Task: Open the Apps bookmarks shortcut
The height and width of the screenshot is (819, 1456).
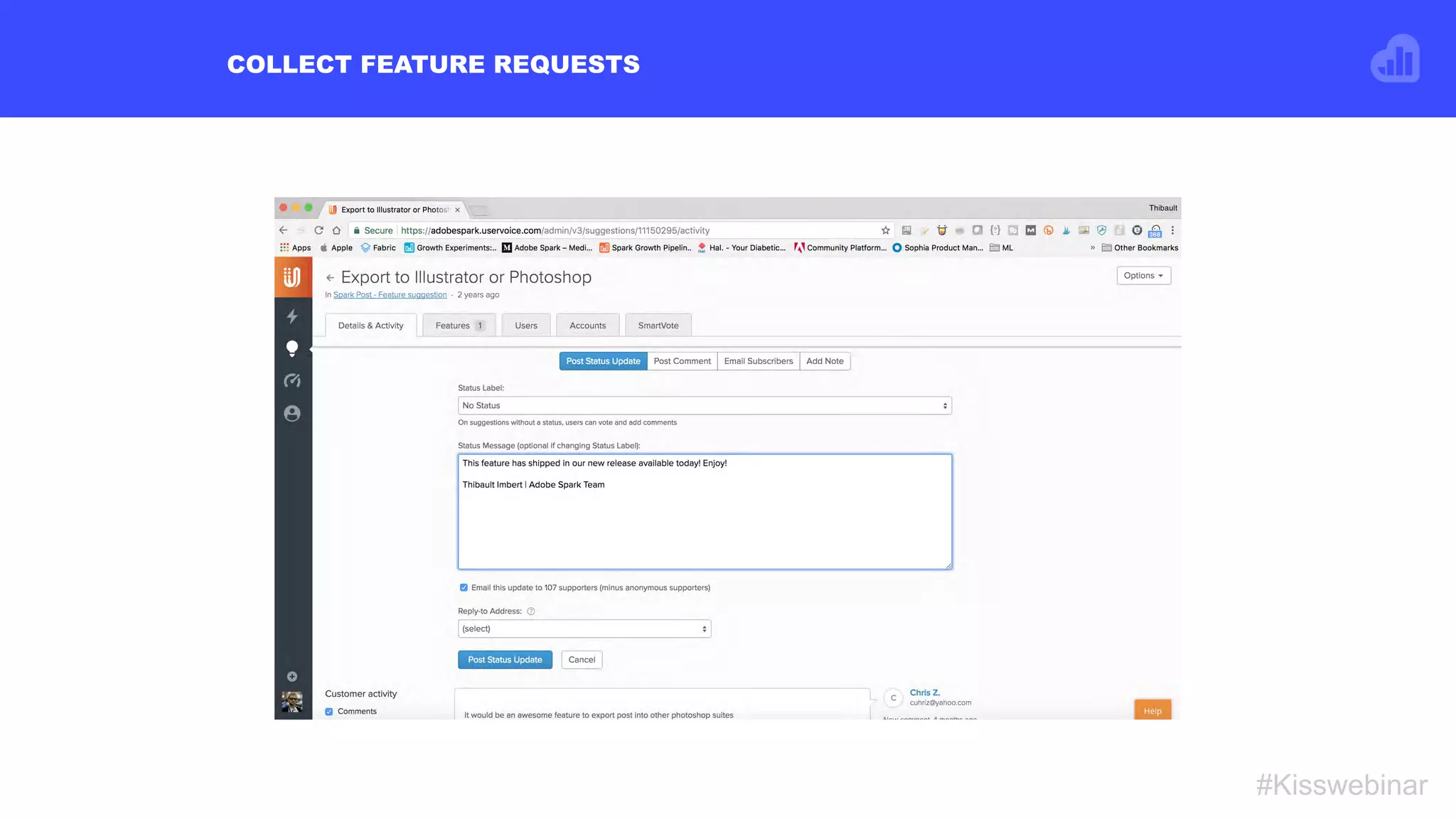Action: [x=296, y=248]
